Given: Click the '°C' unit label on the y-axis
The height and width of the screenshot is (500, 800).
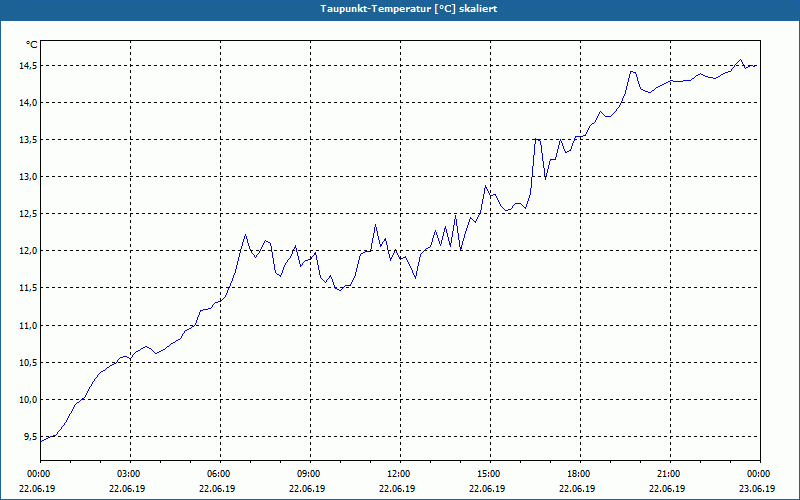Looking at the screenshot, I should (x=31, y=45).
